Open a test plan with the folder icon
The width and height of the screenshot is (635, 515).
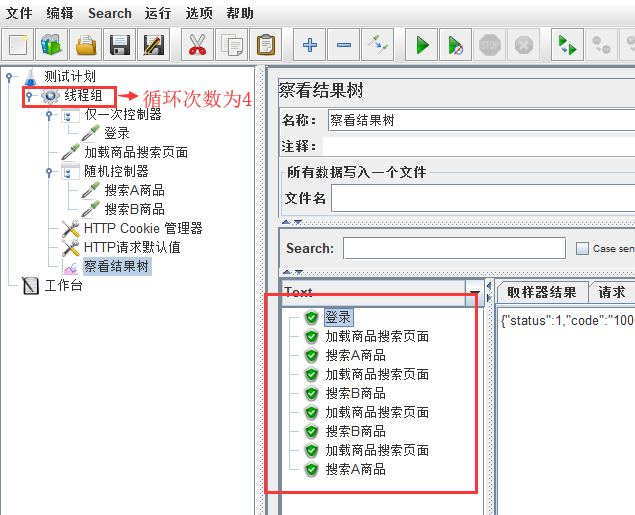[86, 45]
